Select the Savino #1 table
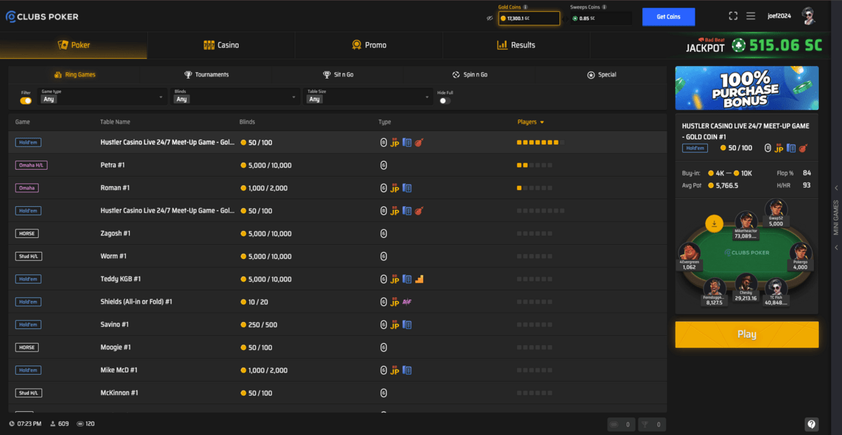Image resolution: width=842 pixels, height=435 pixels. pyautogui.click(x=337, y=325)
